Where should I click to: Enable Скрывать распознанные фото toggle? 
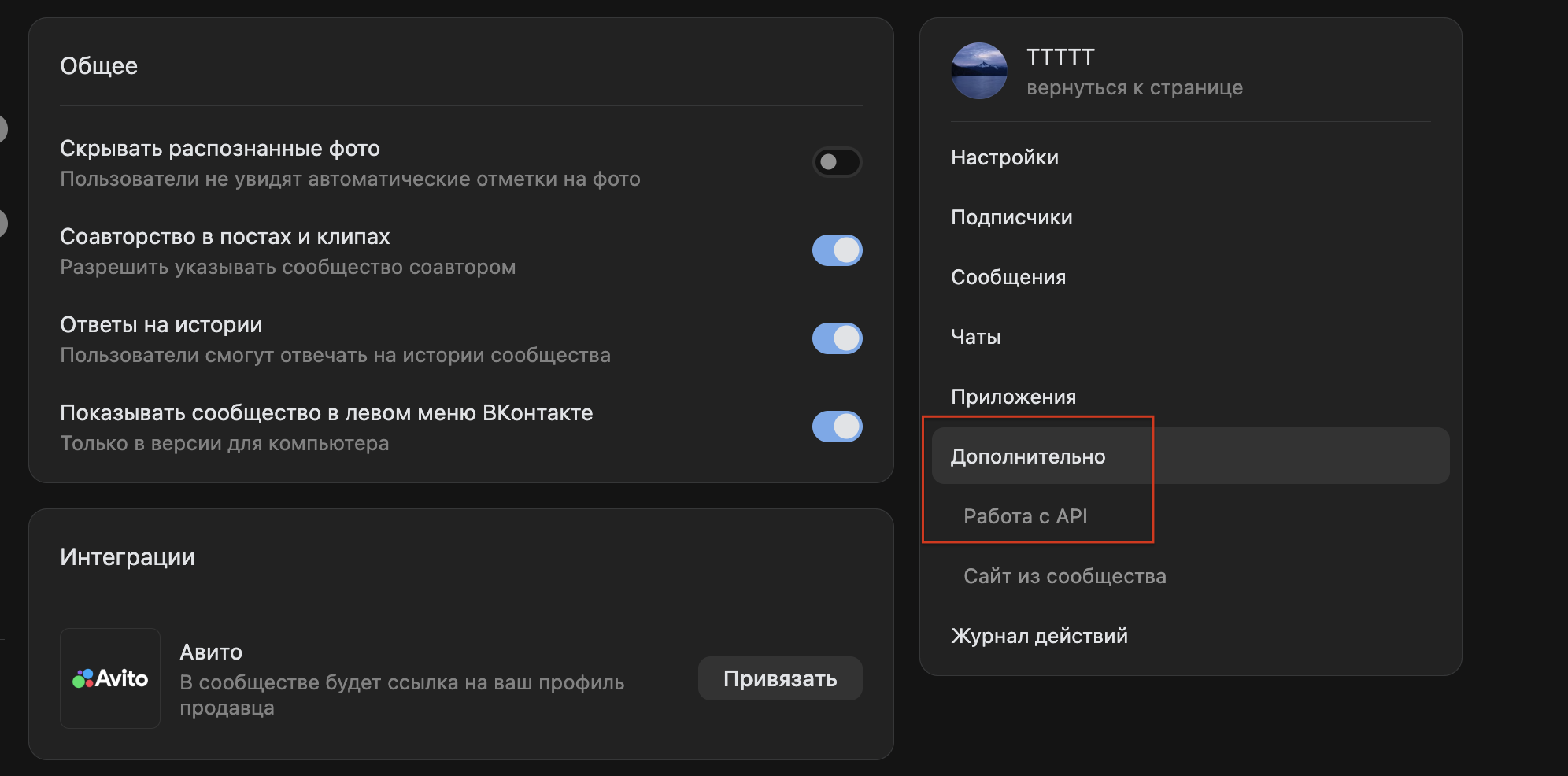point(837,162)
